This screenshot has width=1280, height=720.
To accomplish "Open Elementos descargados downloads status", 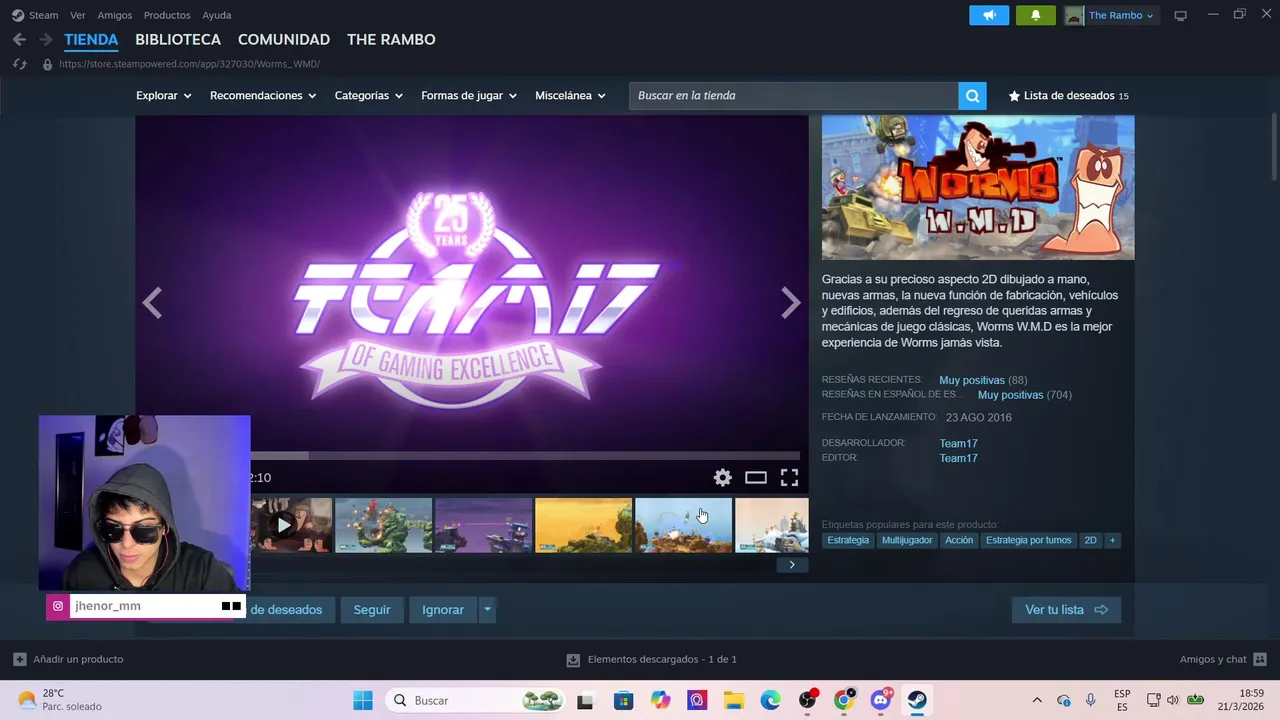I will (x=651, y=659).
